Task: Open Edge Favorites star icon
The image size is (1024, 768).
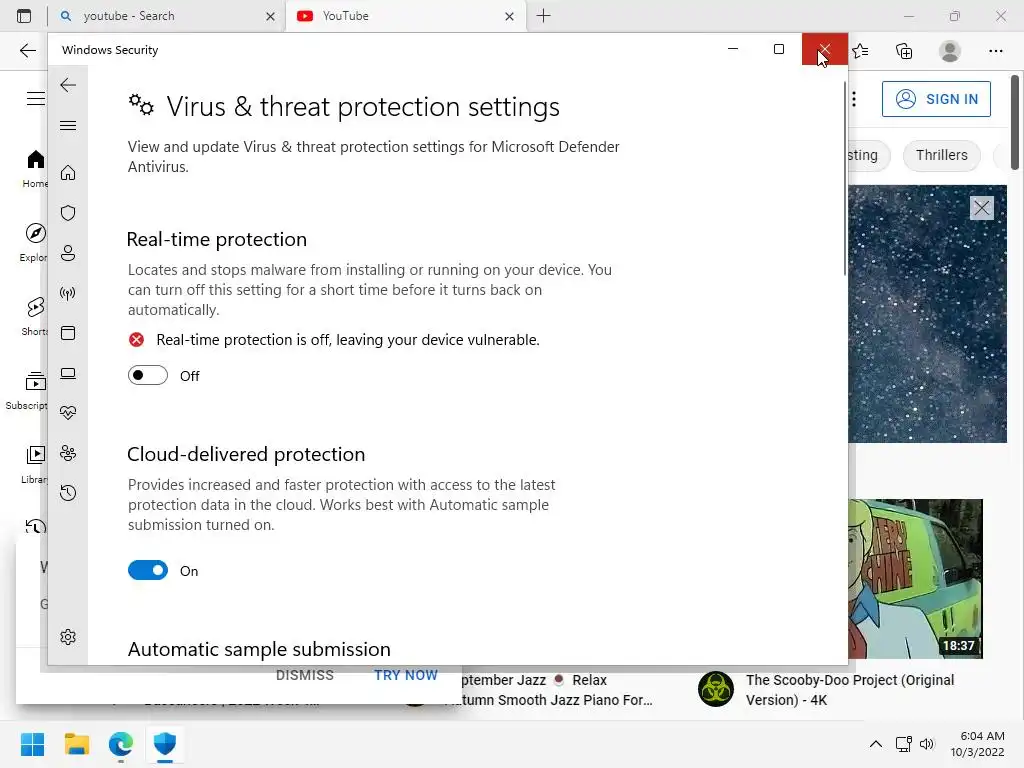Action: [860, 51]
